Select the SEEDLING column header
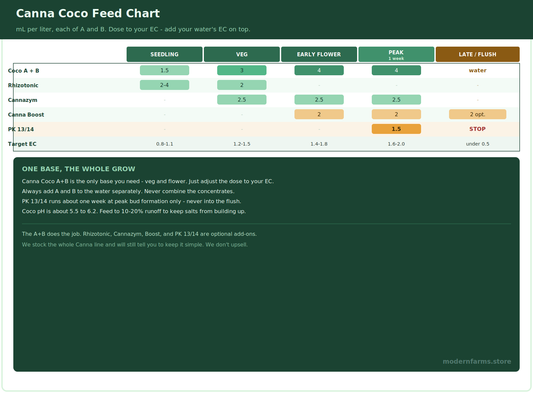Image resolution: width=533 pixels, height=393 pixels. [165, 54]
